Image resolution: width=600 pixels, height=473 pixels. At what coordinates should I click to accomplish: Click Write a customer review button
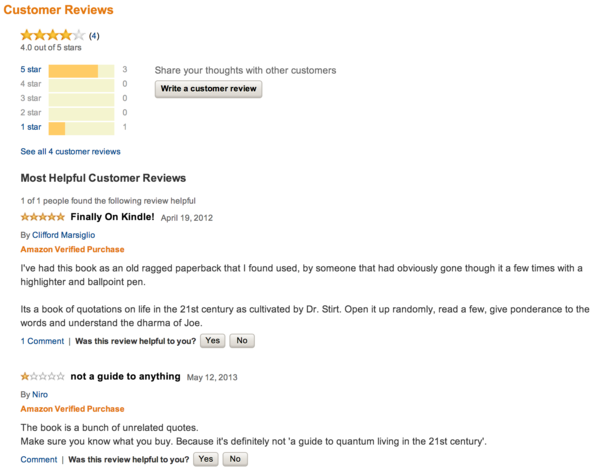[209, 89]
